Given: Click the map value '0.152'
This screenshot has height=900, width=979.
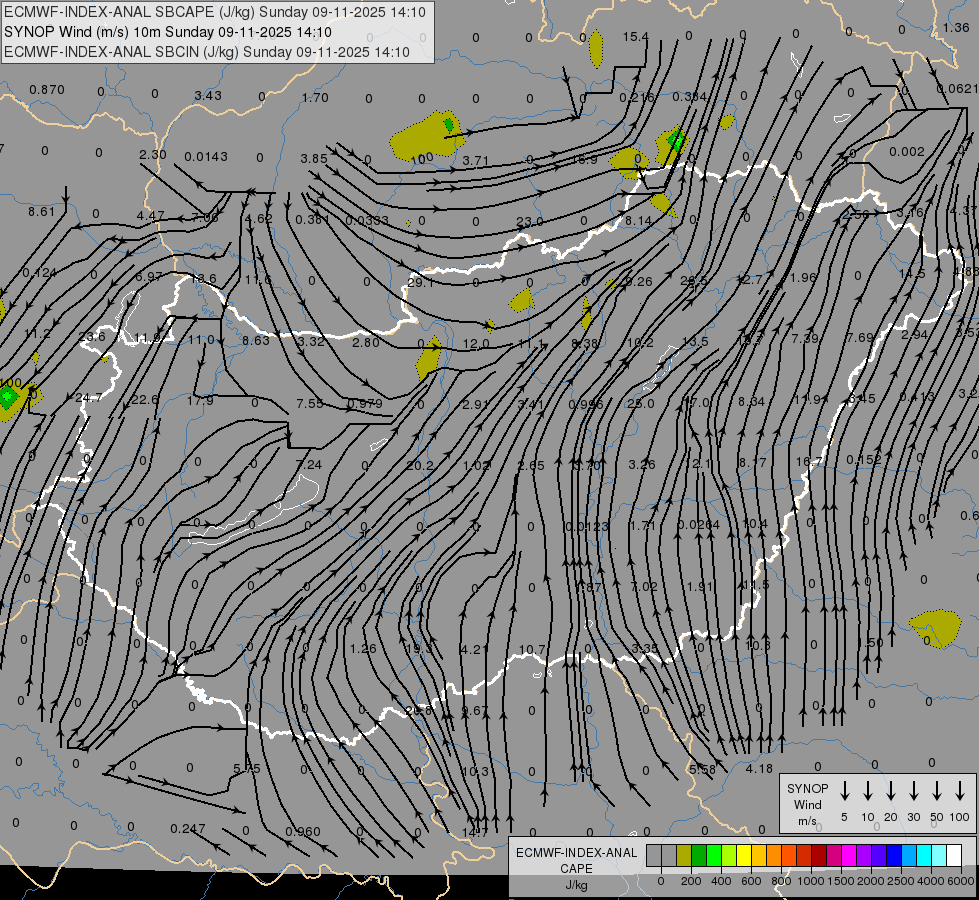Looking at the screenshot, I should 864,460.
